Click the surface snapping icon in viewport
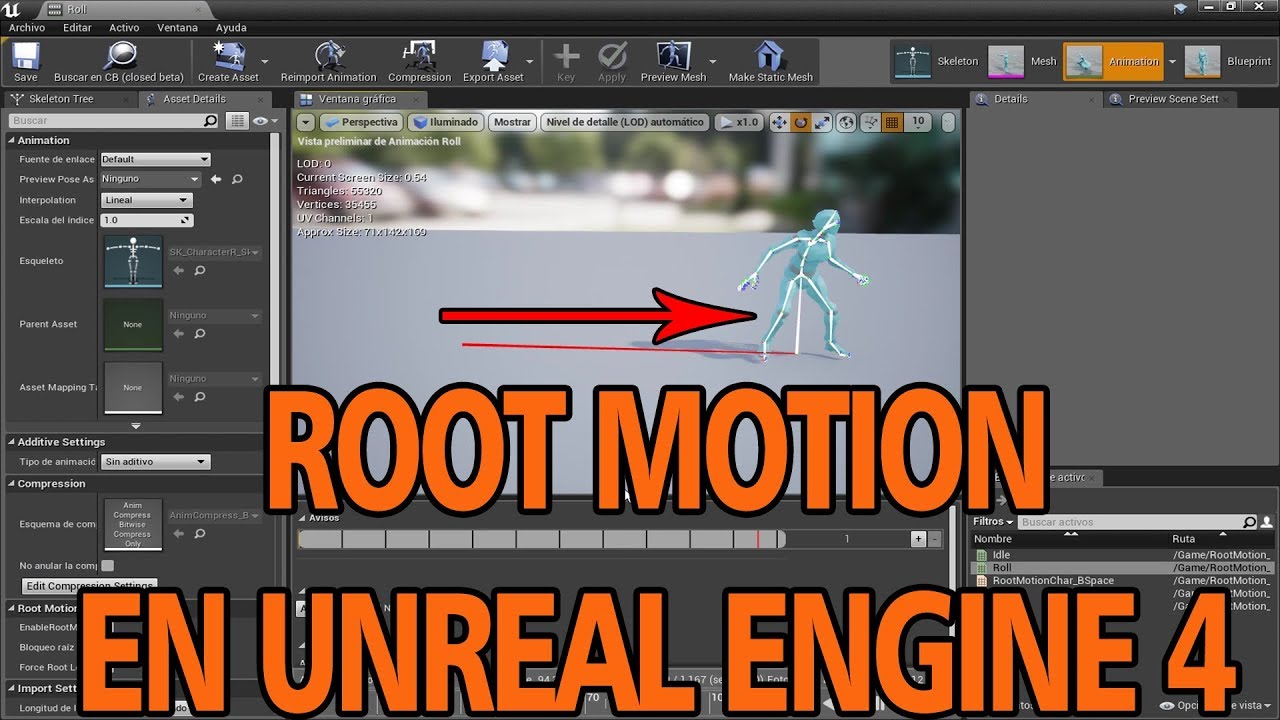This screenshot has width=1280, height=720. (870, 122)
